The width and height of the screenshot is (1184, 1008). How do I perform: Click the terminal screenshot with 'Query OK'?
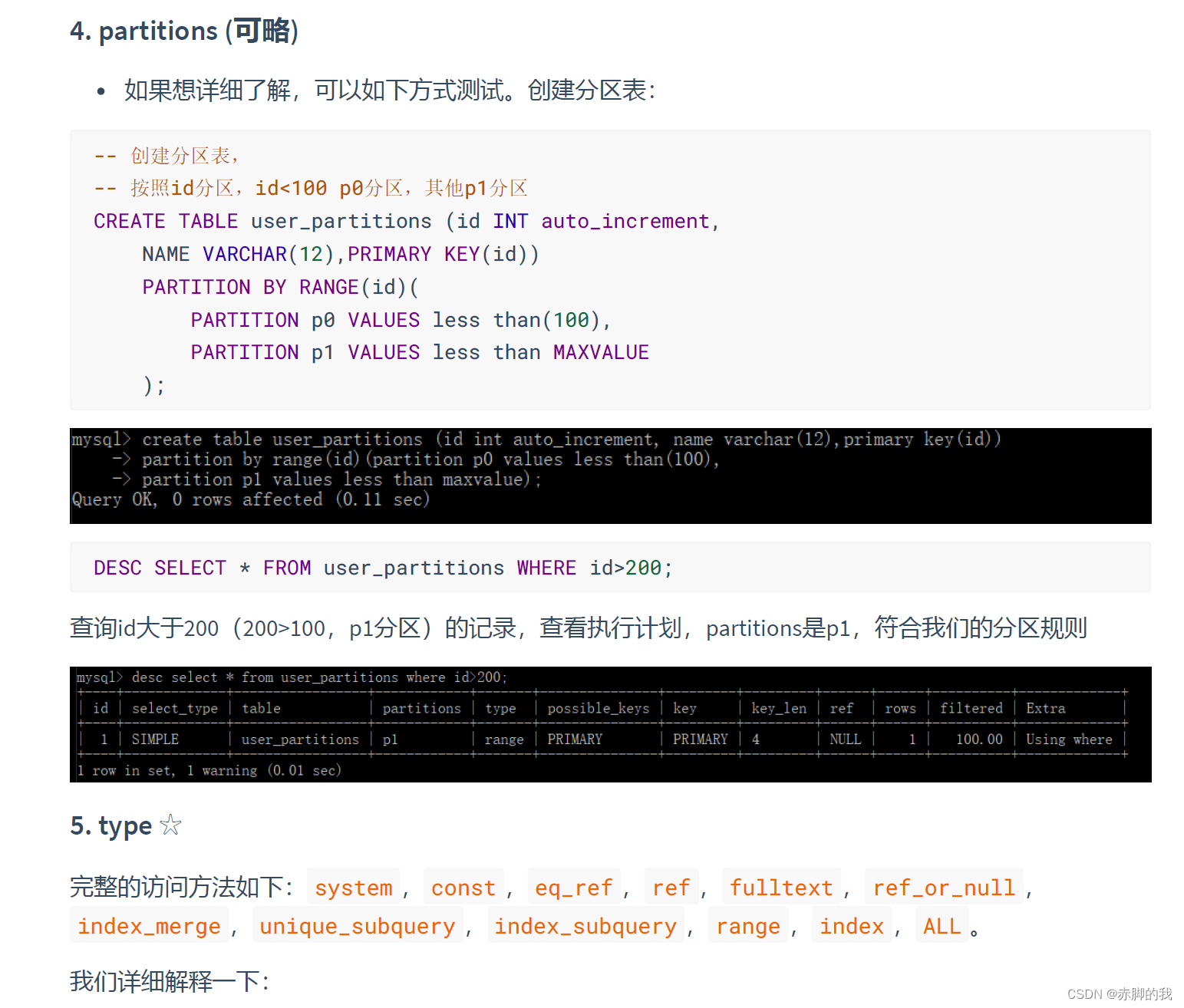611,476
